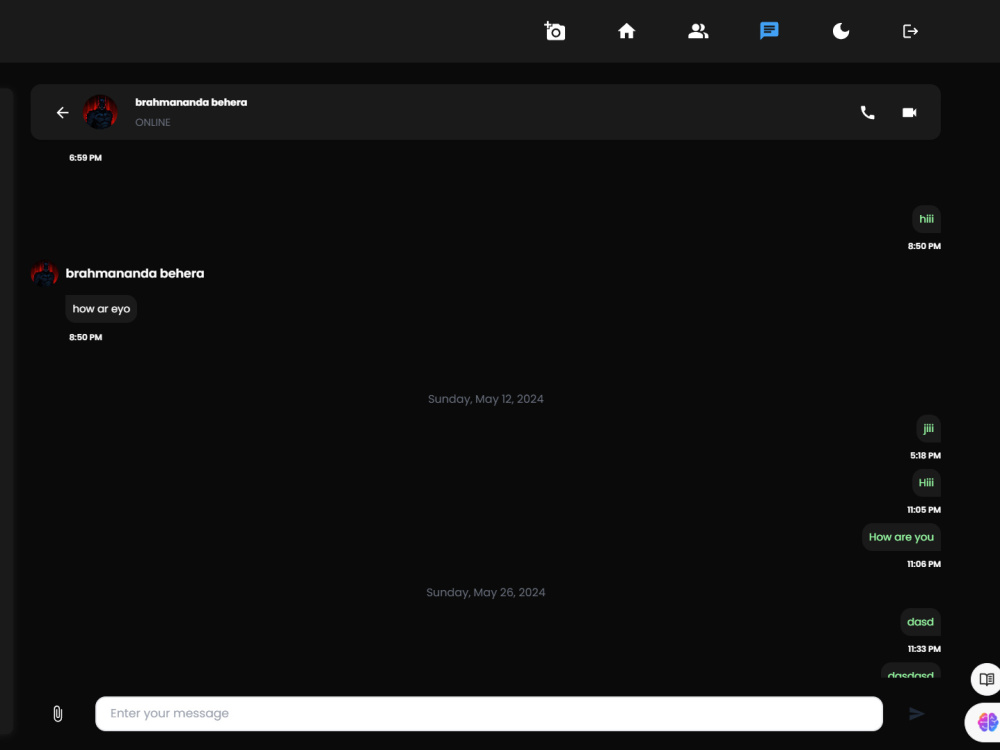Click the 6:59 PM timestamp
Screen dimensions: 1000x750
click(x=85, y=158)
